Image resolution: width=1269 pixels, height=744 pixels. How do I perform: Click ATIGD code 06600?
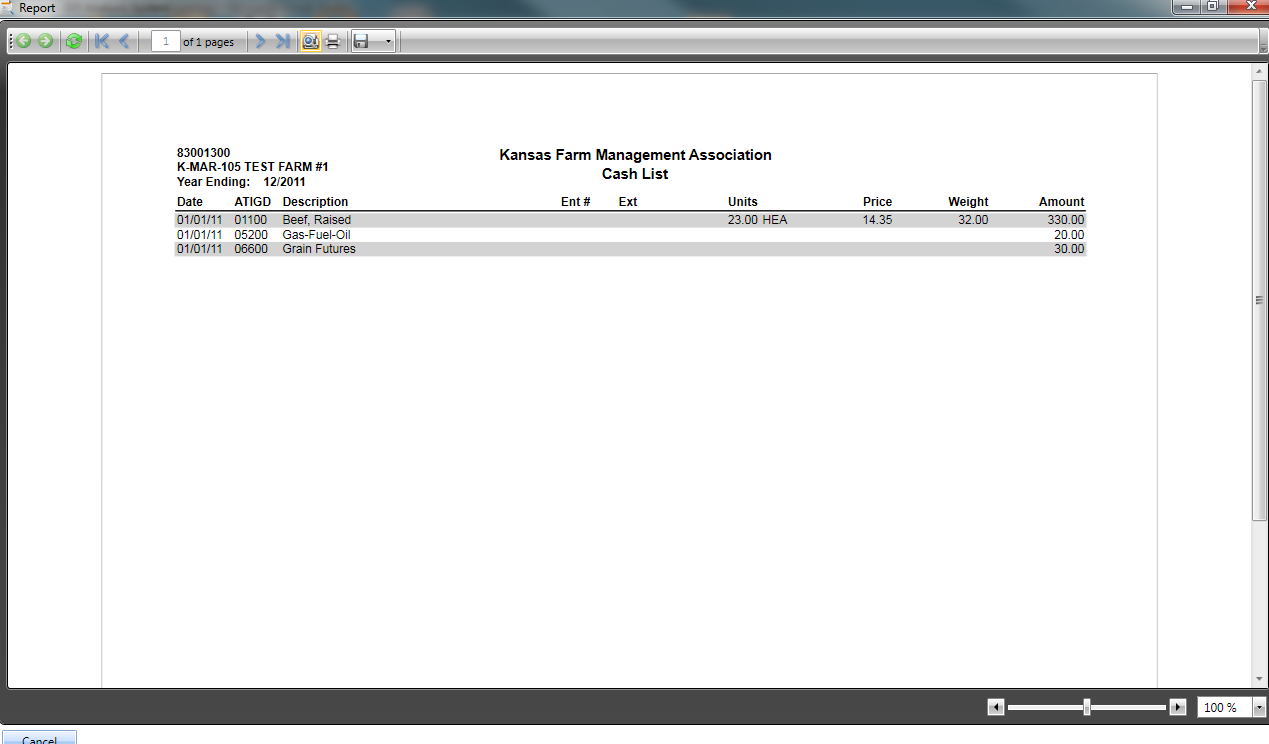[251, 249]
